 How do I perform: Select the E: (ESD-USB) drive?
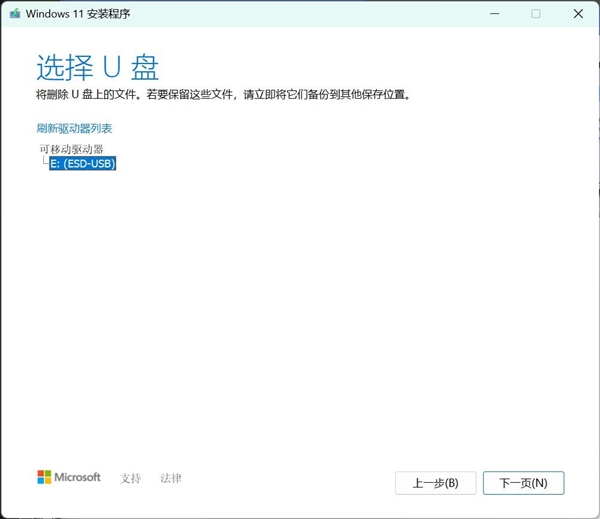tap(83, 163)
